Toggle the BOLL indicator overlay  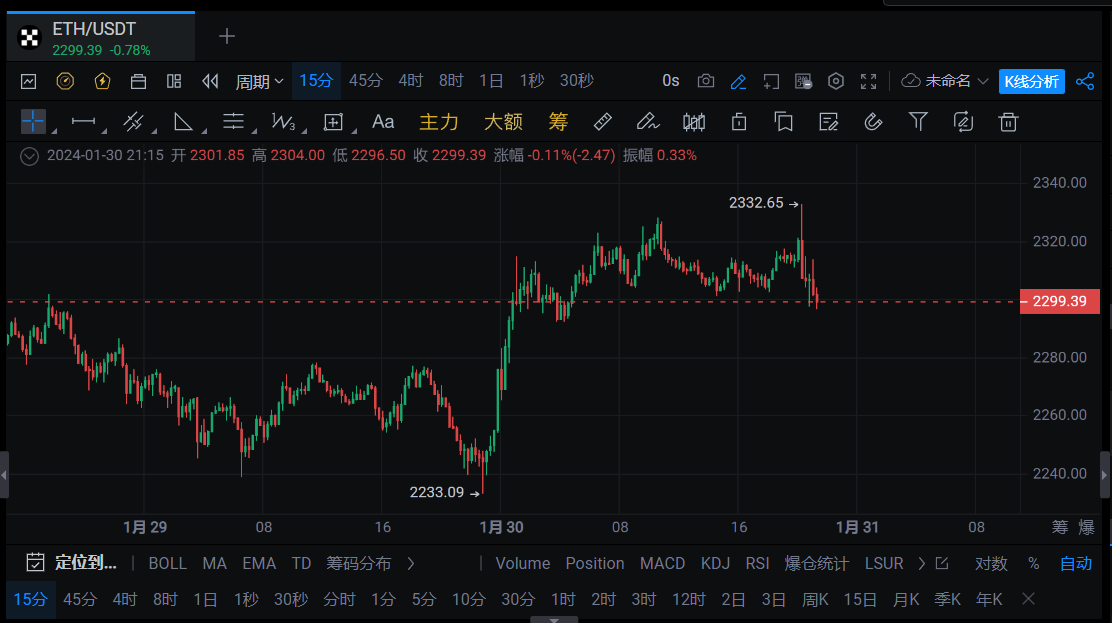coord(167,563)
